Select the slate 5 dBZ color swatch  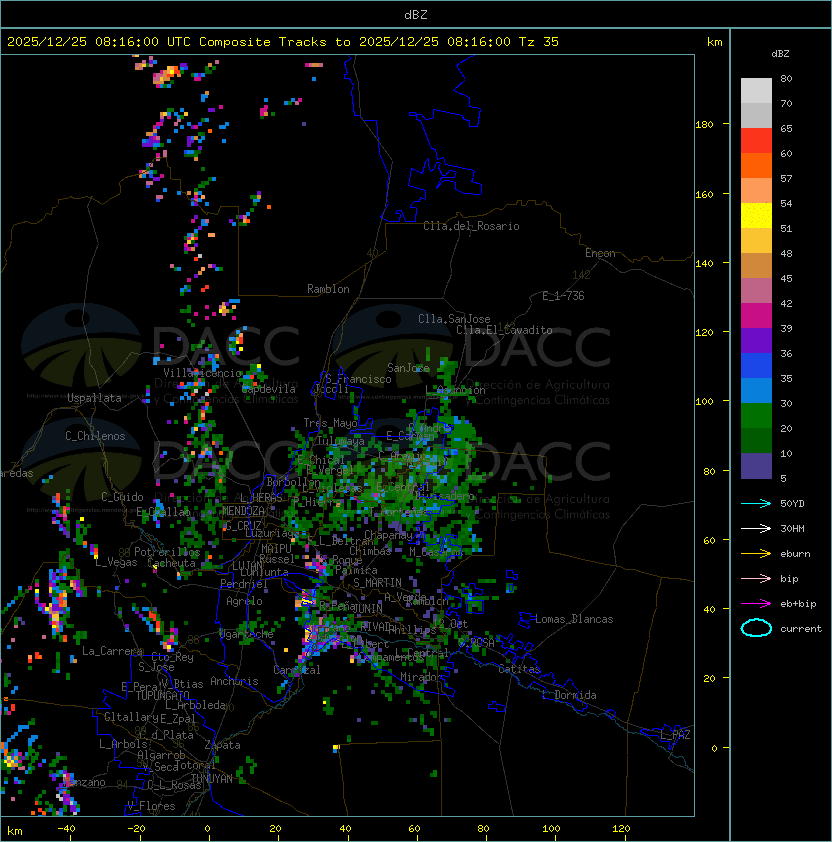[x=756, y=466]
